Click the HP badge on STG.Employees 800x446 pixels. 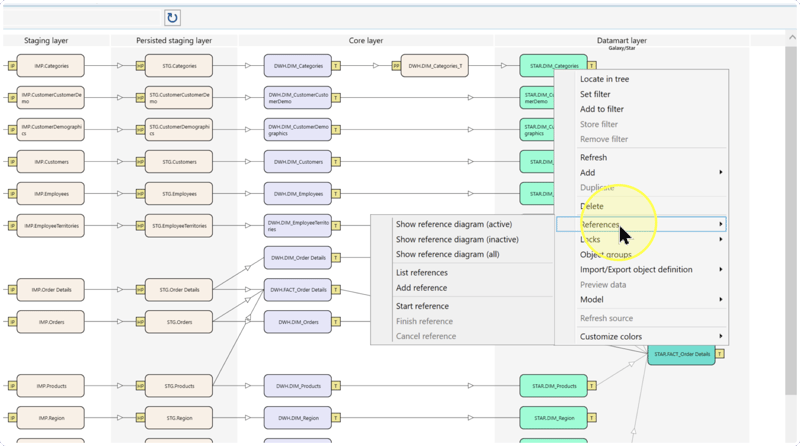(140, 194)
